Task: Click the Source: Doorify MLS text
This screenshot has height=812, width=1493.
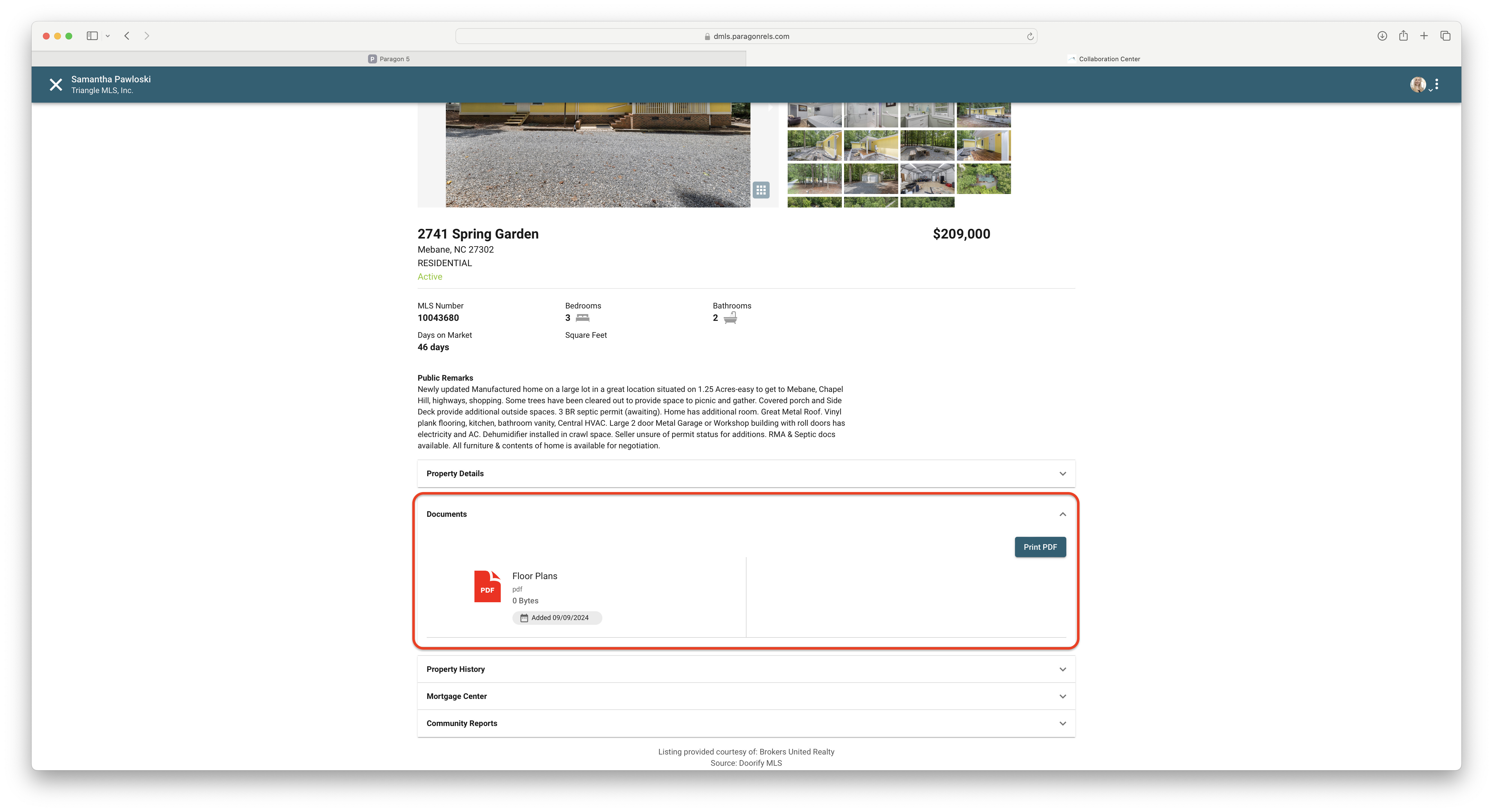Action: click(746, 763)
